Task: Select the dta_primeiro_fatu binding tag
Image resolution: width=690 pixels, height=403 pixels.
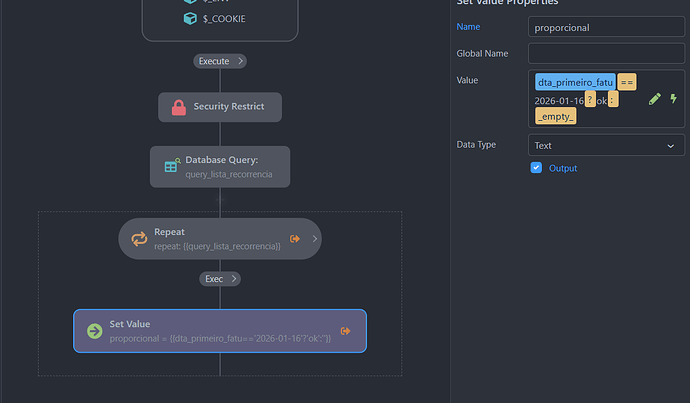Action: [574, 82]
